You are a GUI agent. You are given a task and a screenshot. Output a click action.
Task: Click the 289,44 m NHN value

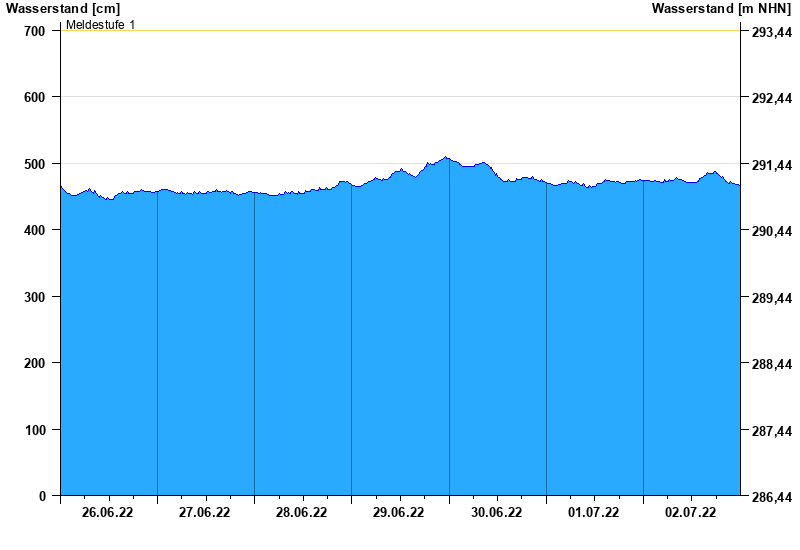[772, 297]
